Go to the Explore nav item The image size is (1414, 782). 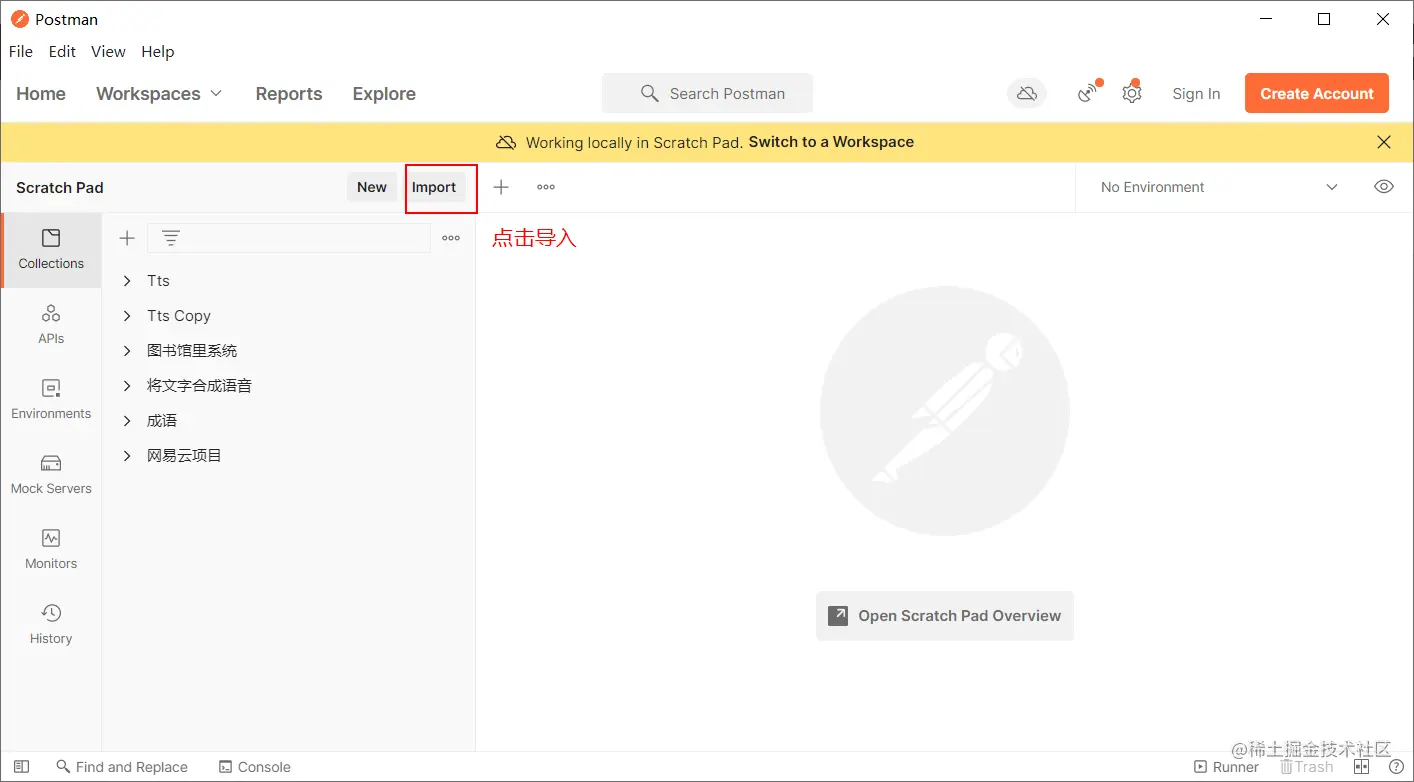384,94
